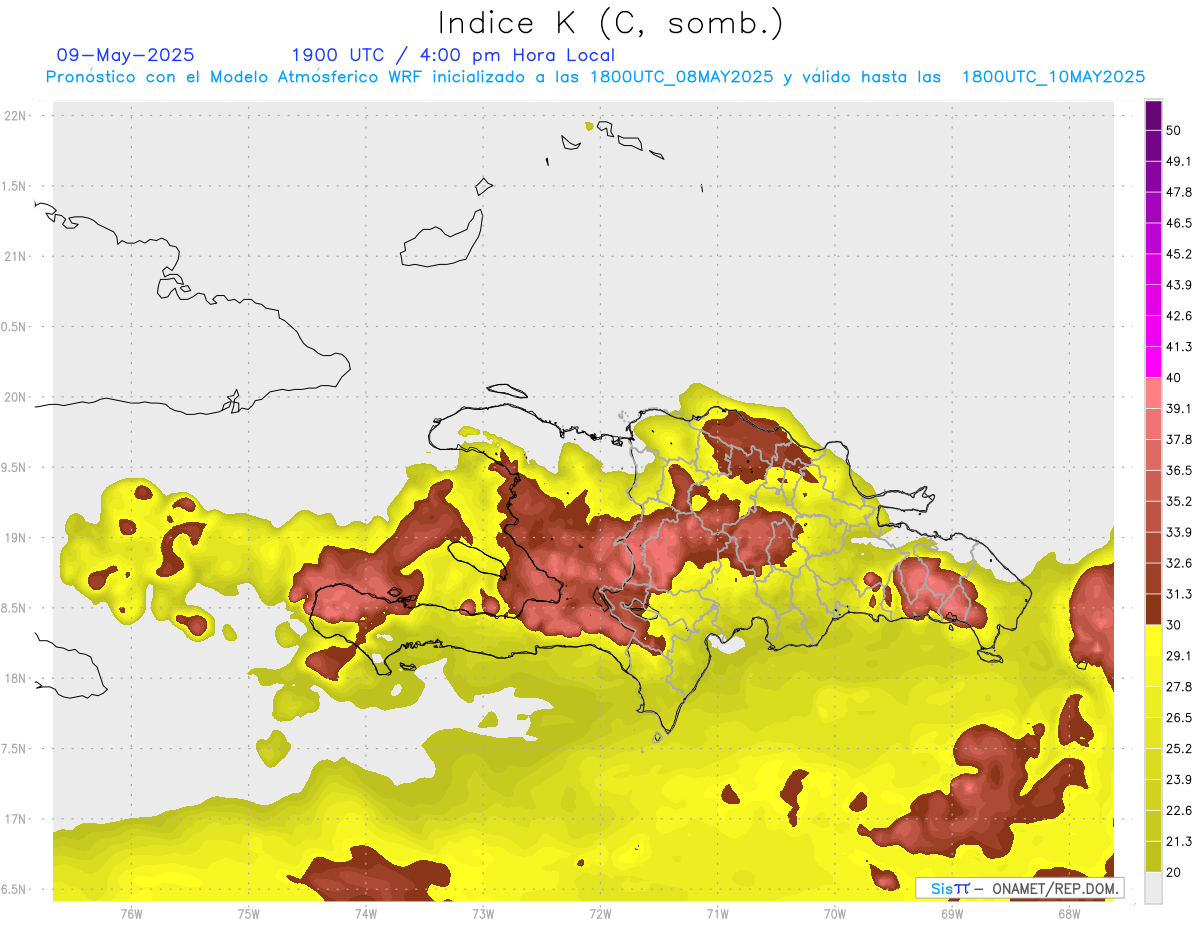This screenshot has width=1200, height=927.
Task: Click the colorbar value "25.2"
Action: click(1179, 749)
